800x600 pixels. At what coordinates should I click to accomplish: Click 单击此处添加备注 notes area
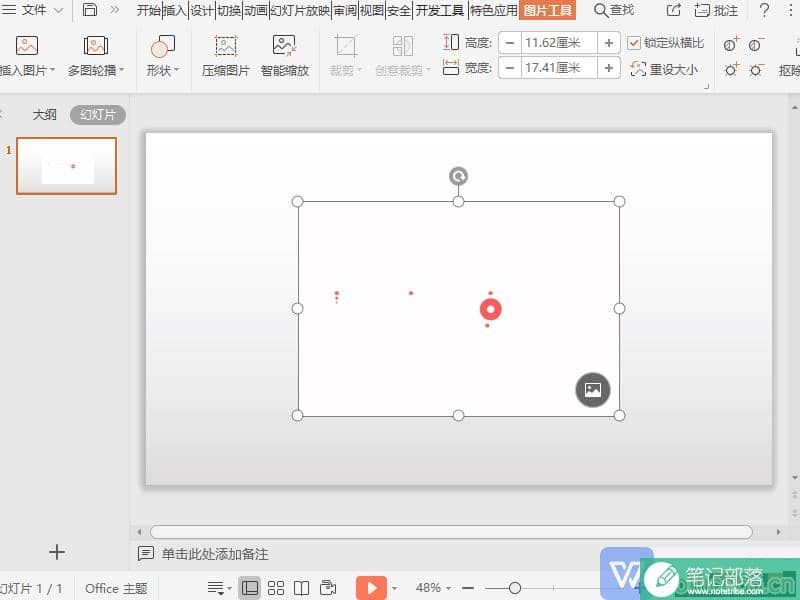215,554
